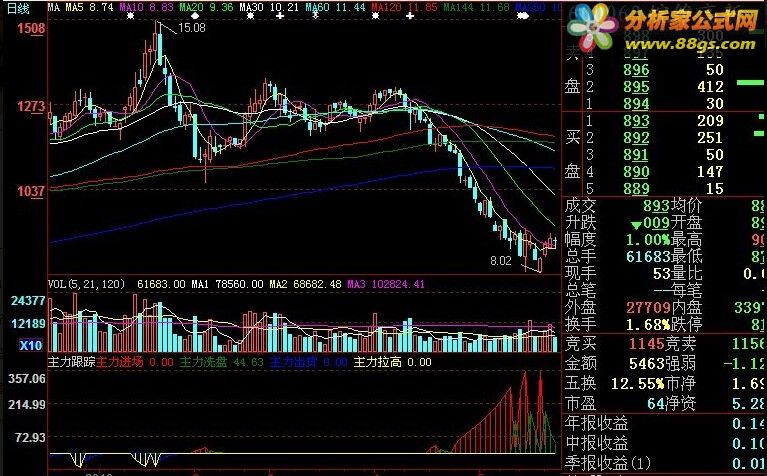Click sell level 2 price 895

click(636, 87)
